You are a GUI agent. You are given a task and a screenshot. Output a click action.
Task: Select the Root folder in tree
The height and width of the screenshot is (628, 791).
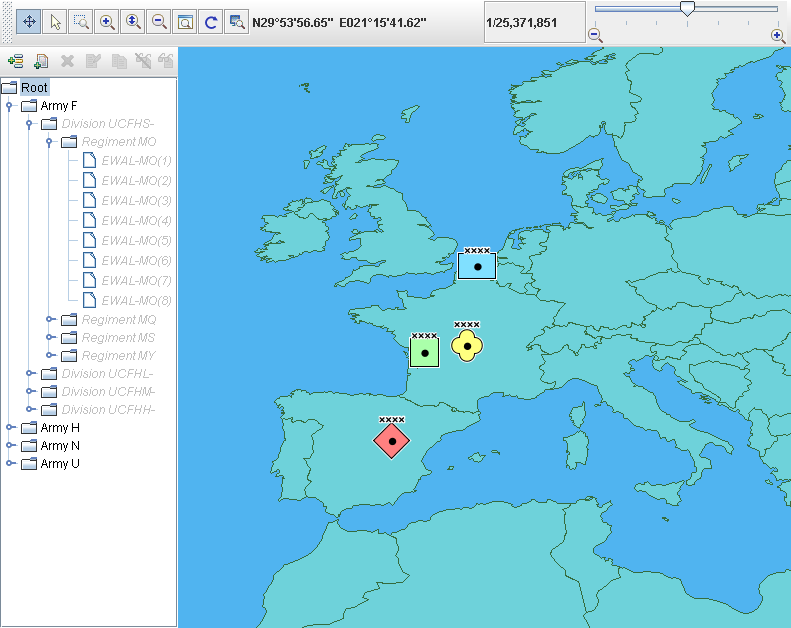pos(34,88)
